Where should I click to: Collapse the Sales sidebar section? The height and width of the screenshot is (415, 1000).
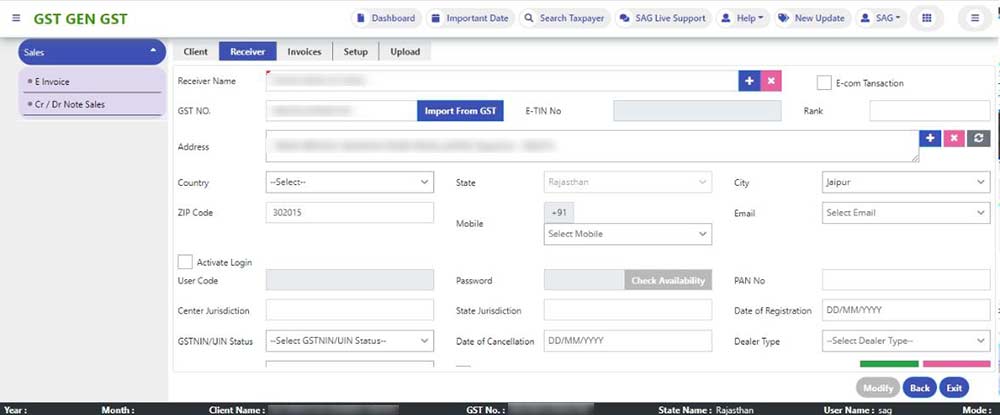(152, 52)
